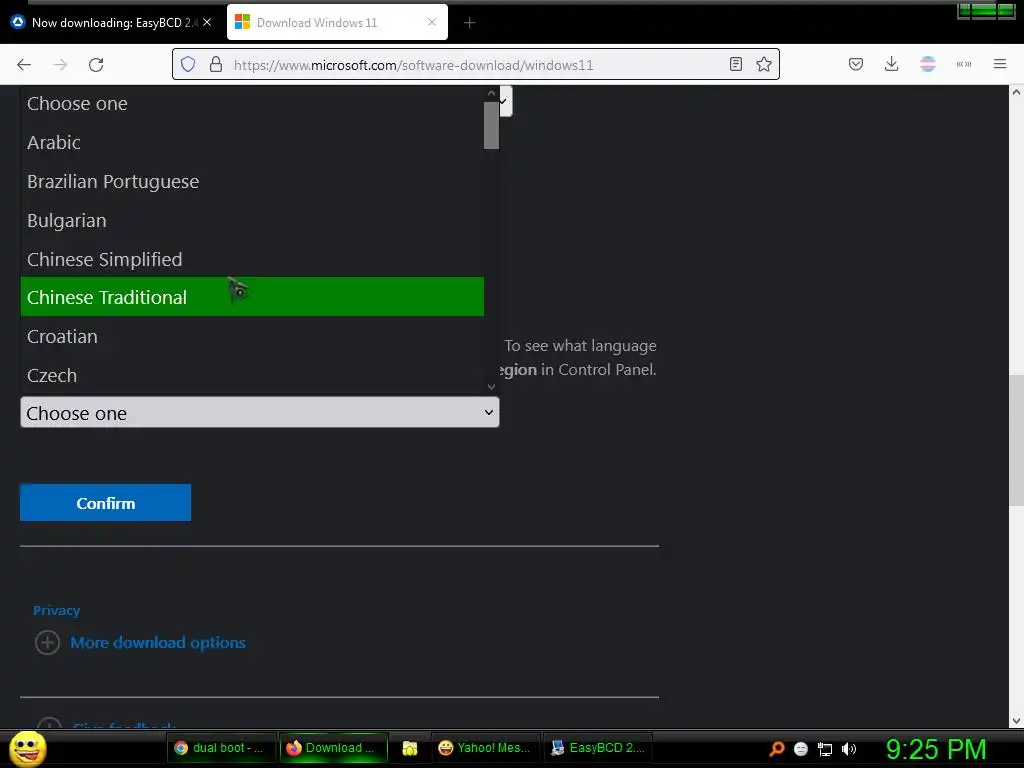The height and width of the screenshot is (768, 1024).
Task: Select highlighted Chinese Traditional option
Action: click(x=252, y=297)
